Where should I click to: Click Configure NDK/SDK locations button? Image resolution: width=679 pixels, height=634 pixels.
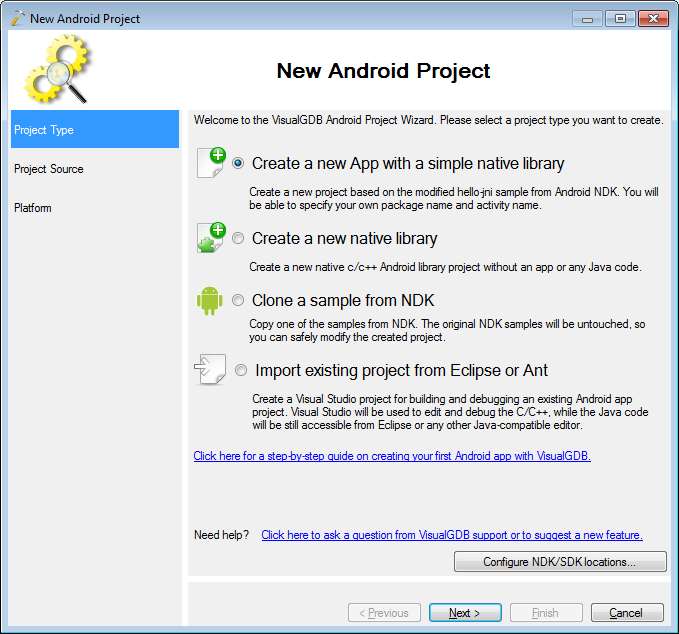560,562
